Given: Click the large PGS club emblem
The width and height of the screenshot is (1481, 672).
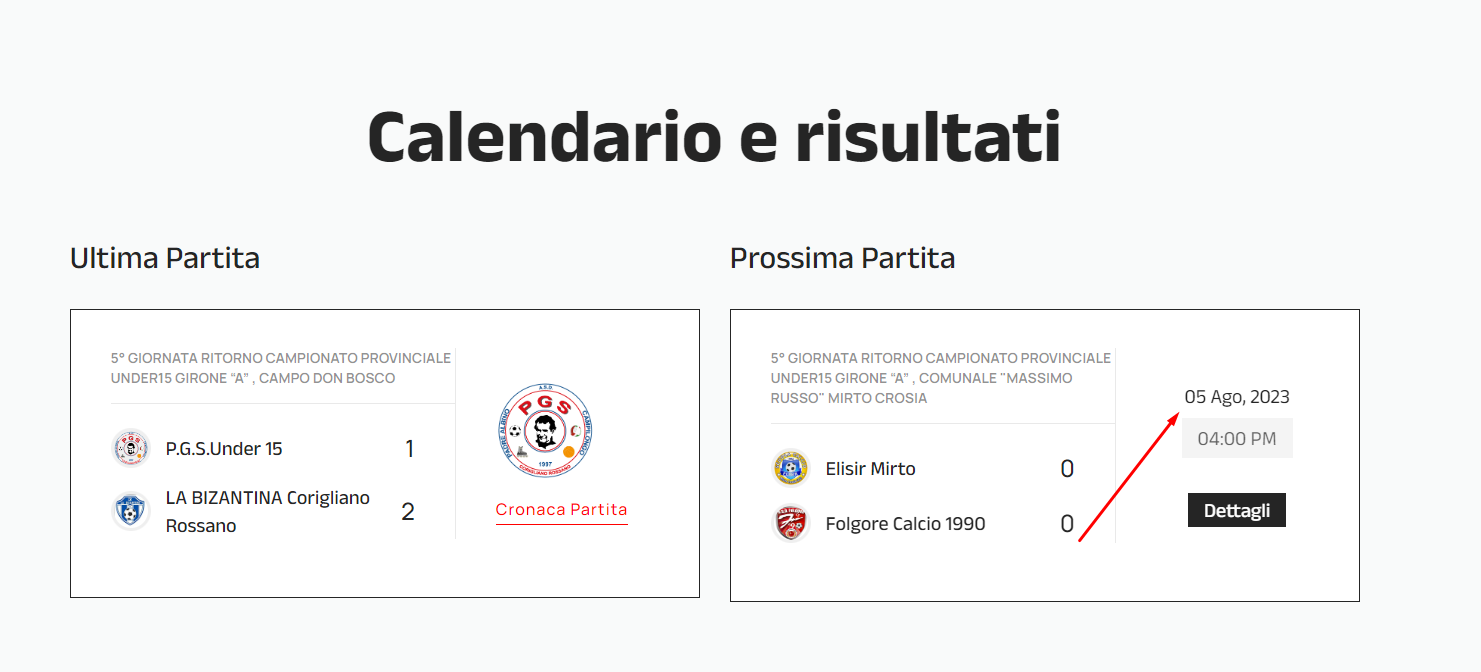Looking at the screenshot, I should point(541,431).
